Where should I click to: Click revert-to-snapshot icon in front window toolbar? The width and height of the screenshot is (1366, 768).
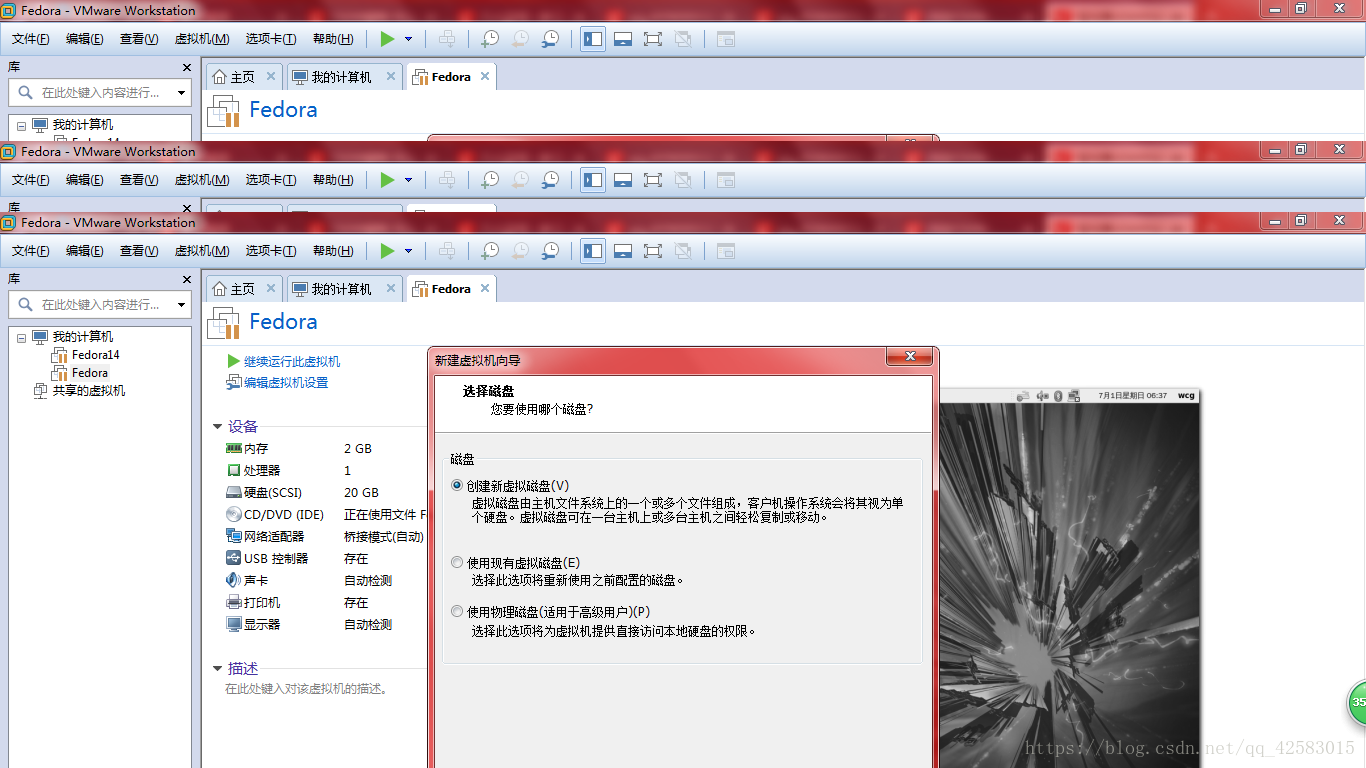tap(520, 251)
